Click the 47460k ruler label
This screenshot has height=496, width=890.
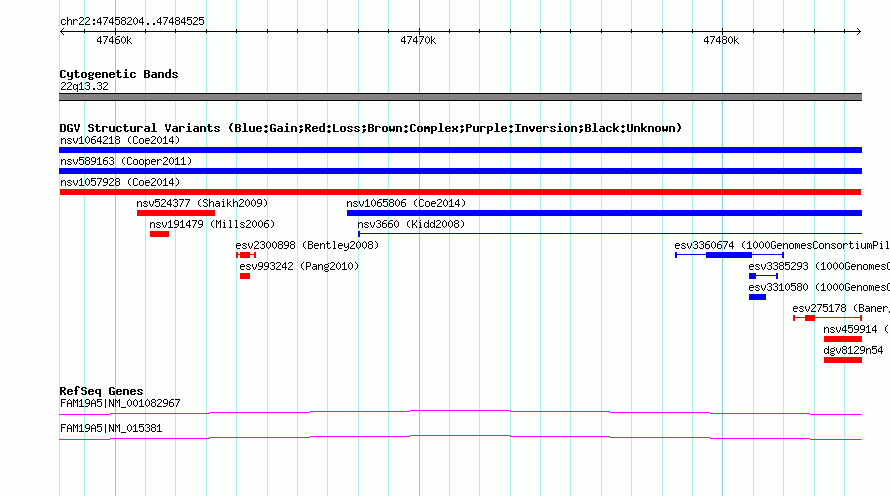coord(114,40)
